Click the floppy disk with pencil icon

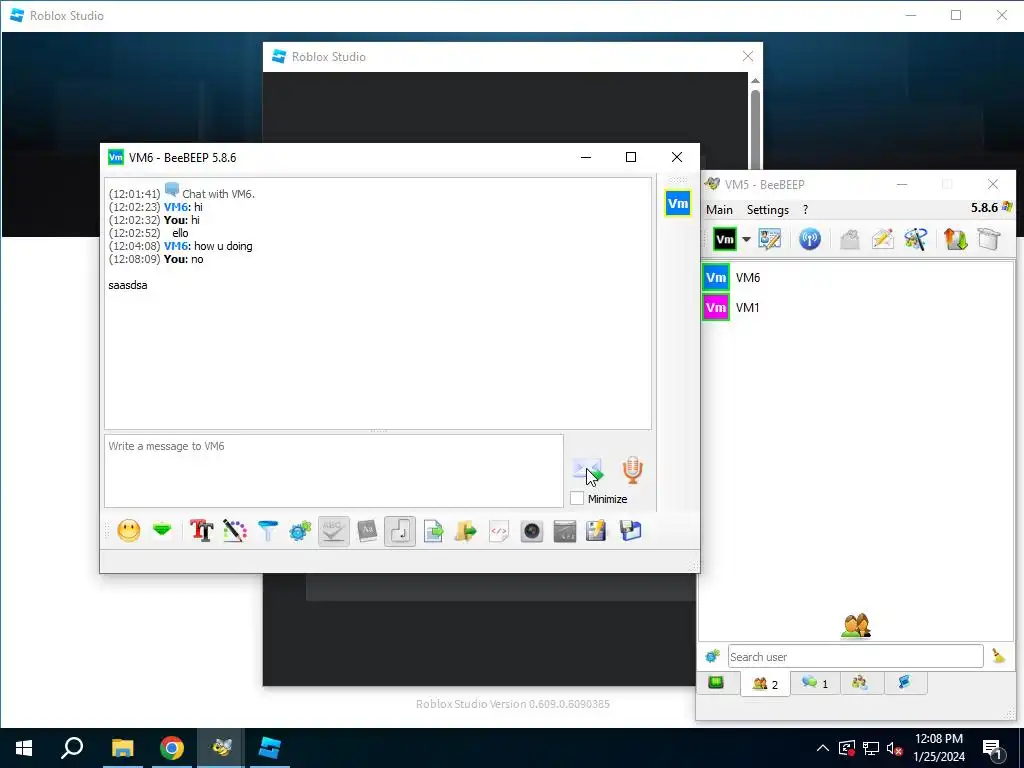(x=596, y=530)
